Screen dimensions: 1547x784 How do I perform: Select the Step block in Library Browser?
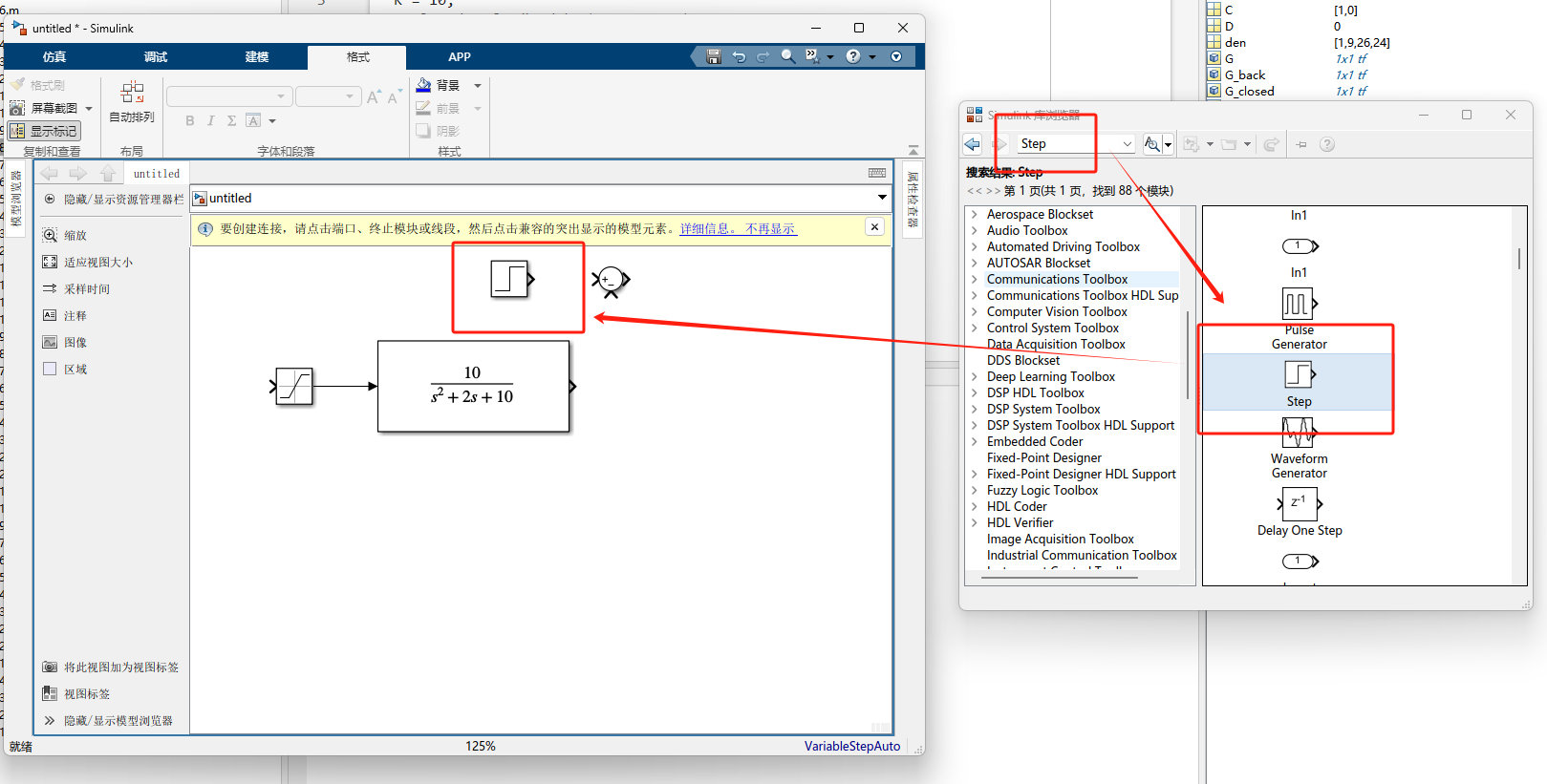pos(1299,382)
